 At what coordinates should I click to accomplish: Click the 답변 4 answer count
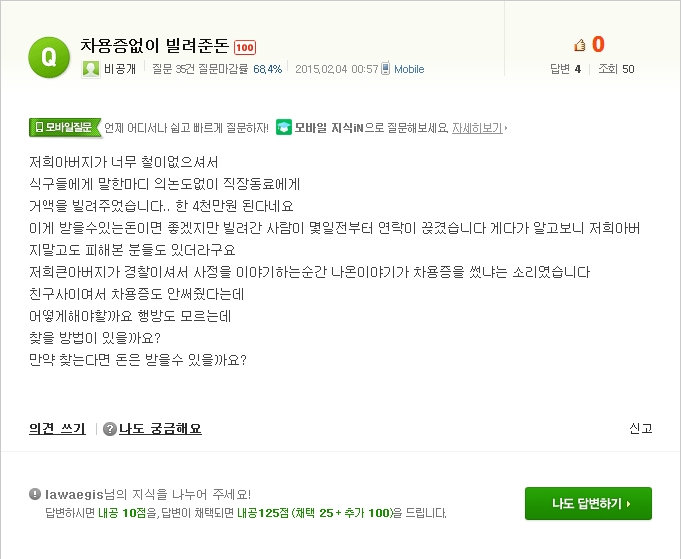click(x=565, y=69)
